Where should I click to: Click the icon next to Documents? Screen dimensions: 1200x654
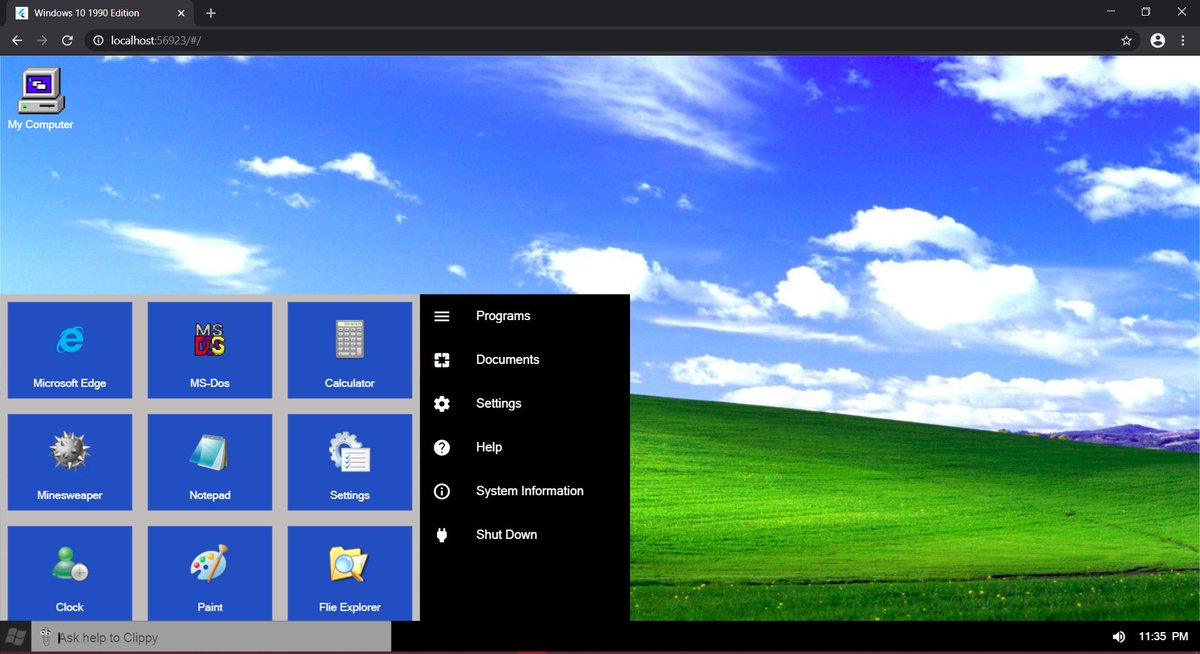coord(442,360)
